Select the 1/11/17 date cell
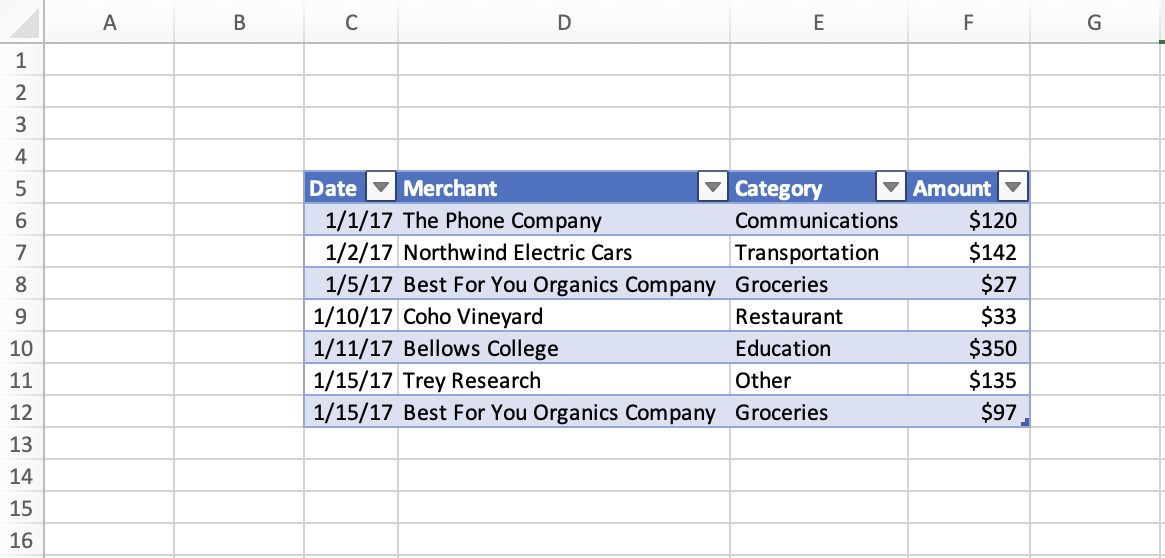Screen dimensions: 1165x558 point(351,348)
